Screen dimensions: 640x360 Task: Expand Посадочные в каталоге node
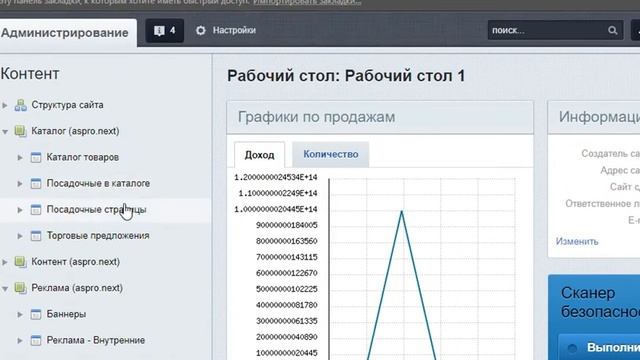20,184
